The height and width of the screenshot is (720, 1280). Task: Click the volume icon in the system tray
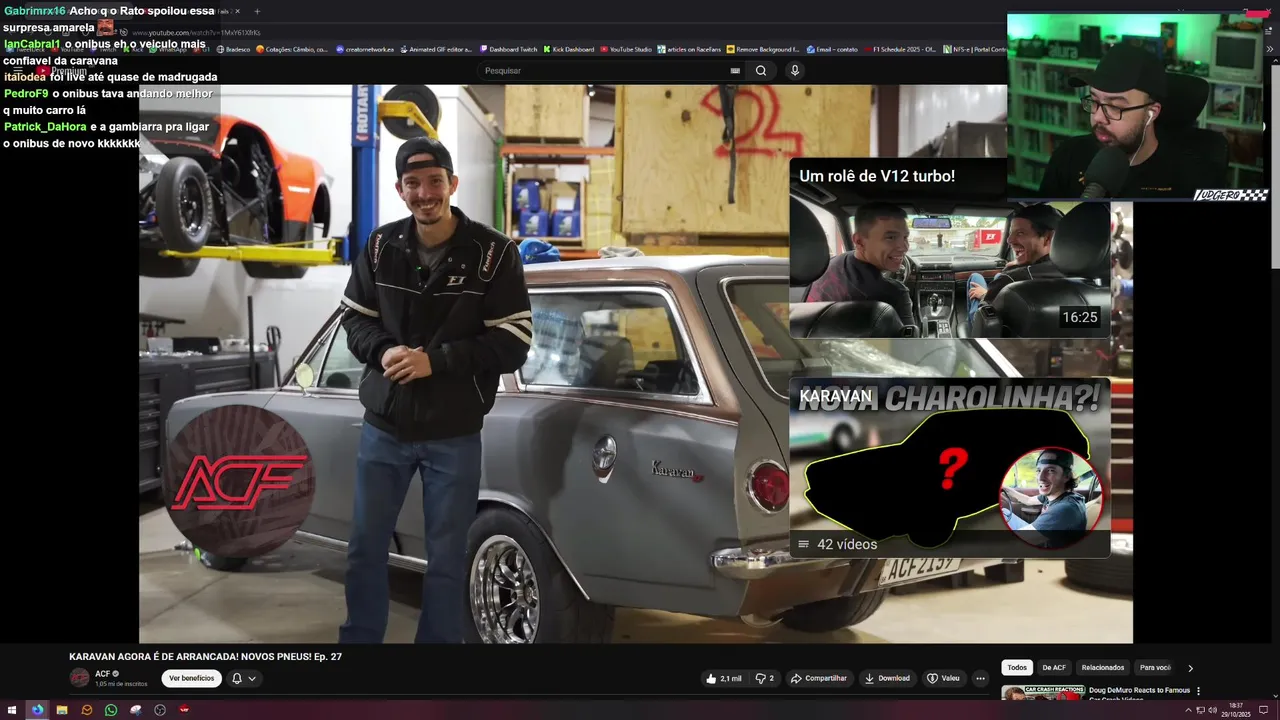coord(1212,710)
